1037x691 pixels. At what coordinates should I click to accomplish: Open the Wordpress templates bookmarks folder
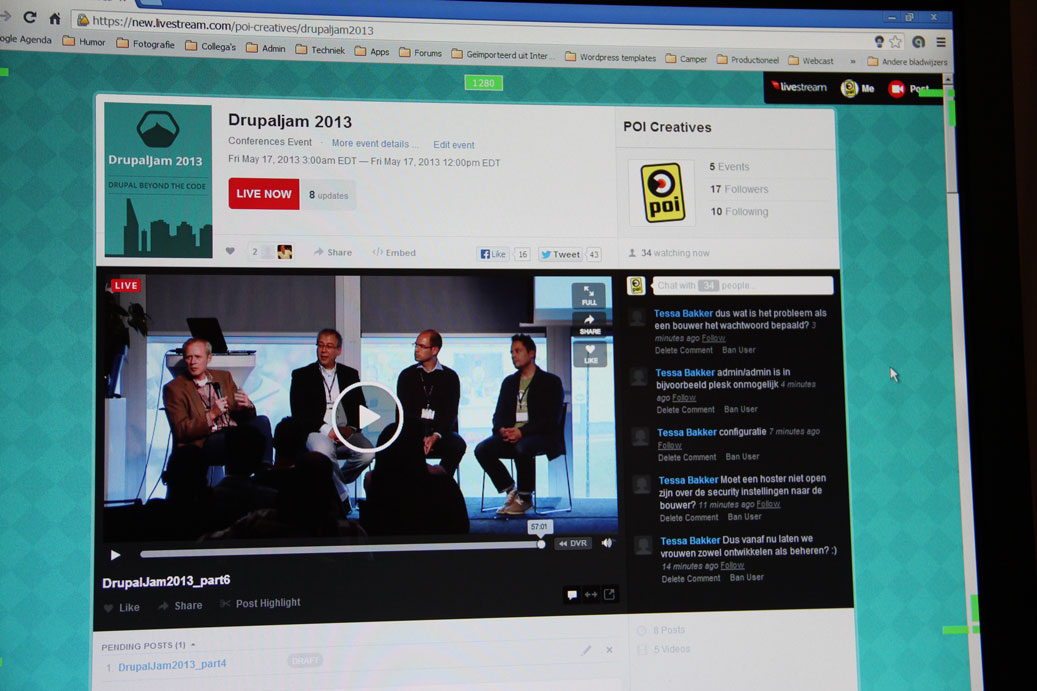click(610, 58)
